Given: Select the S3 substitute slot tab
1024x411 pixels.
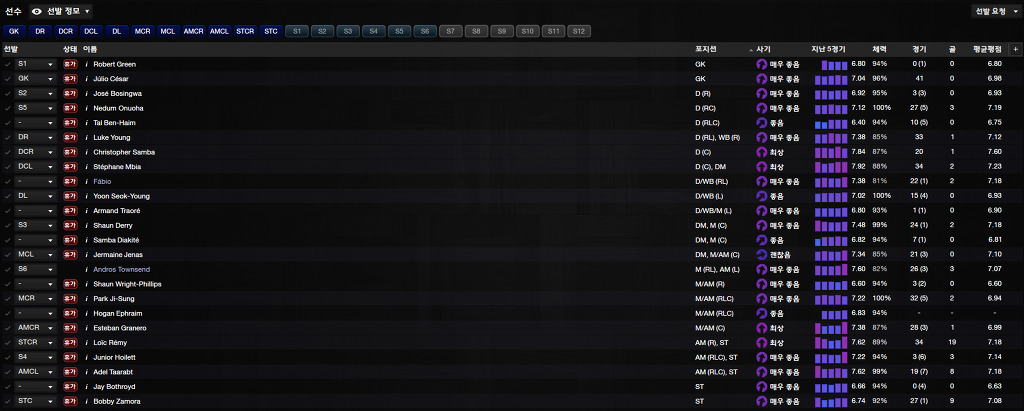Looking at the screenshot, I should tap(347, 31).
